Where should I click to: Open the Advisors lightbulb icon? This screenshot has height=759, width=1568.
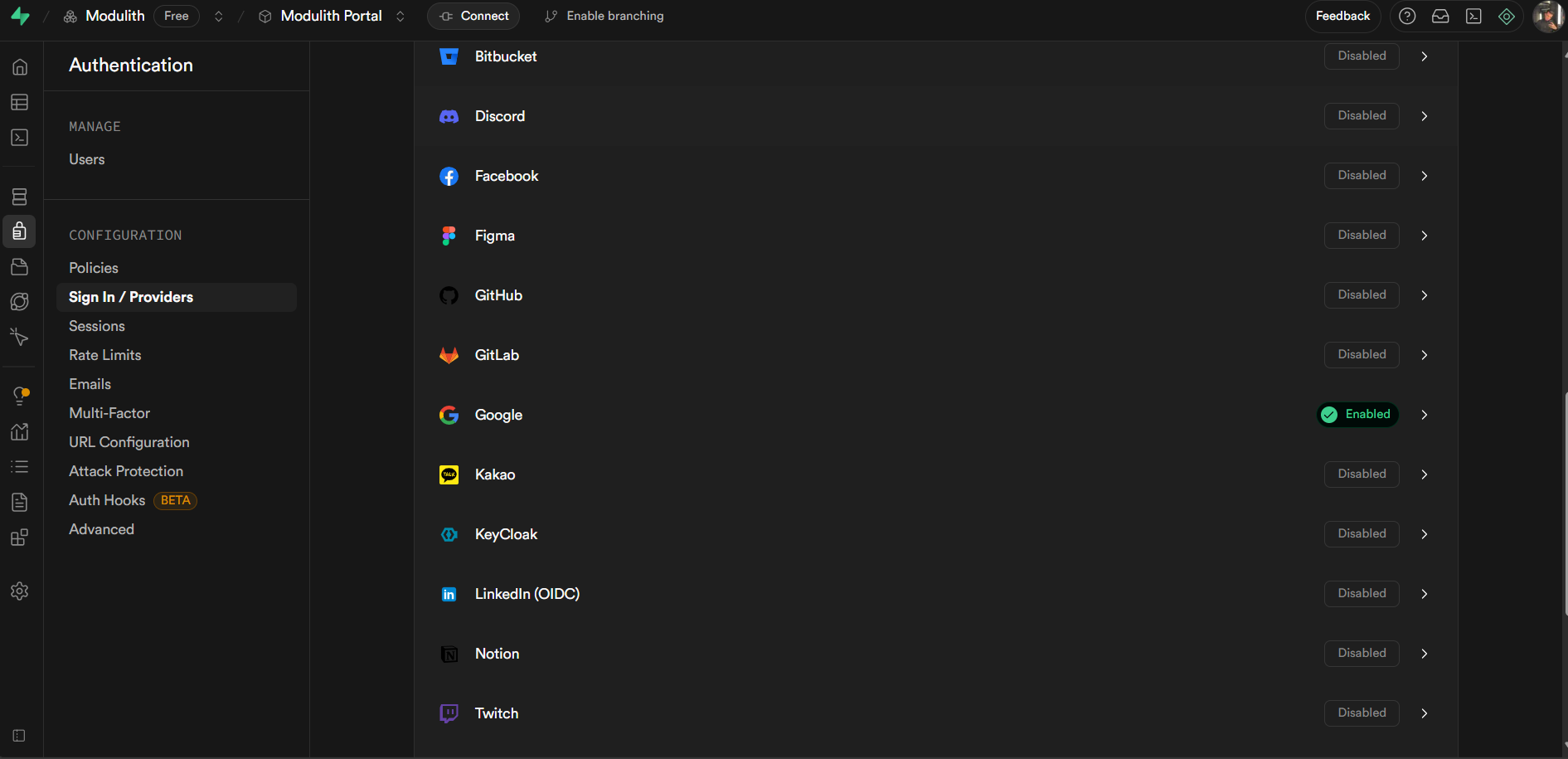[x=20, y=397]
